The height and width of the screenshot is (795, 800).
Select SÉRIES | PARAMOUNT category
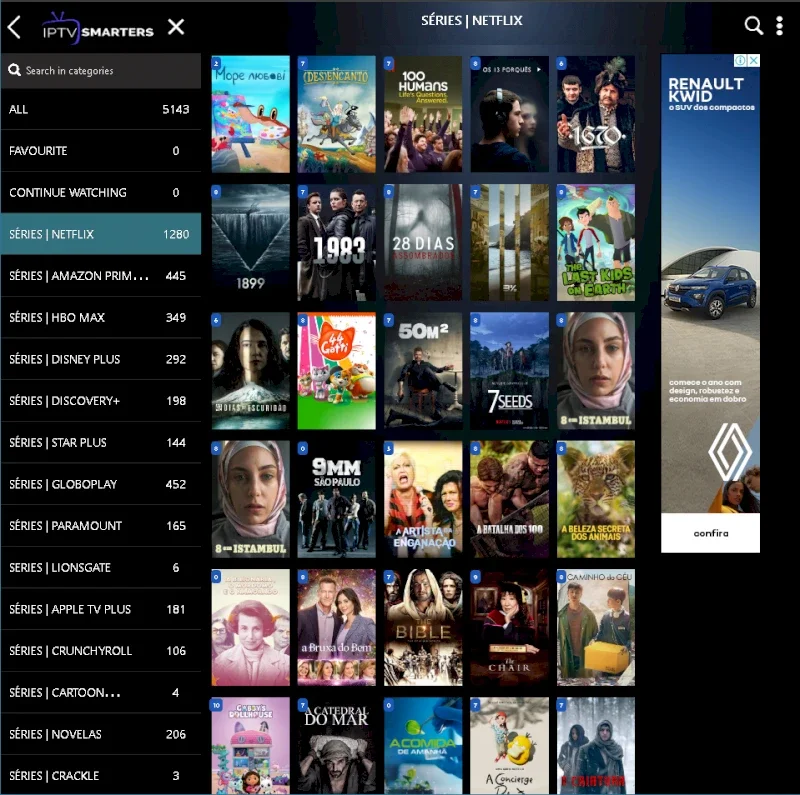coord(101,526)
